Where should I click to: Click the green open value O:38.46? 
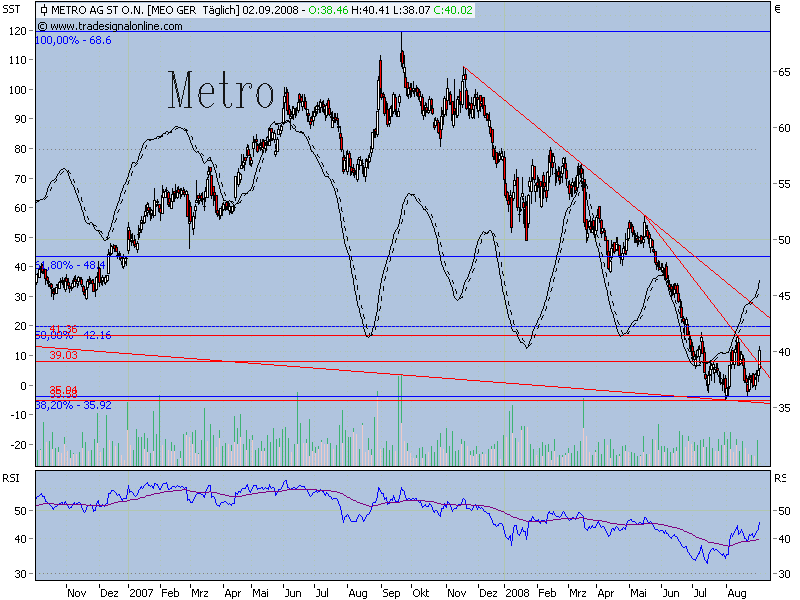coord(329,10)
